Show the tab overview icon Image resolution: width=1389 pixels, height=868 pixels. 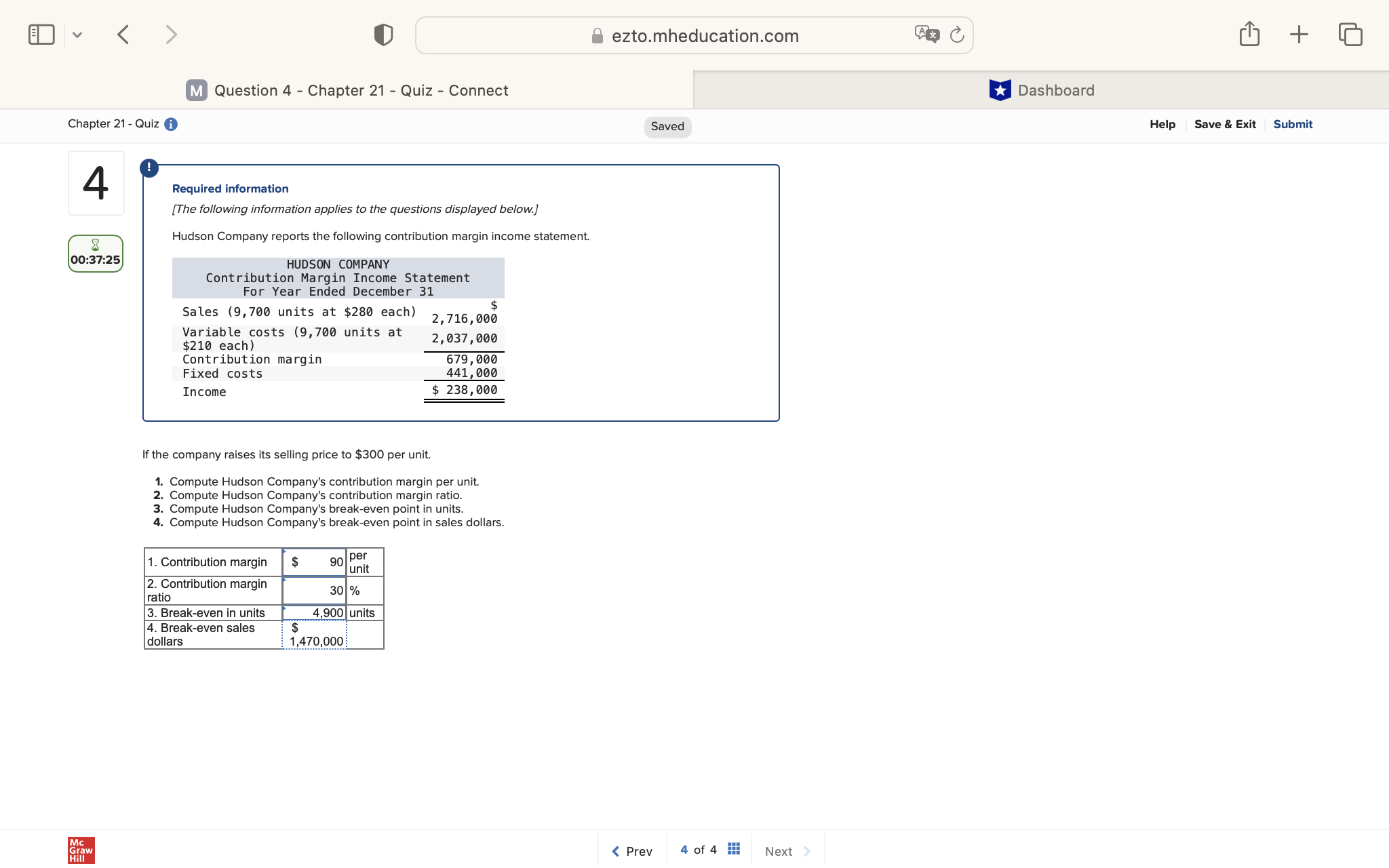tap(1350, 34)
